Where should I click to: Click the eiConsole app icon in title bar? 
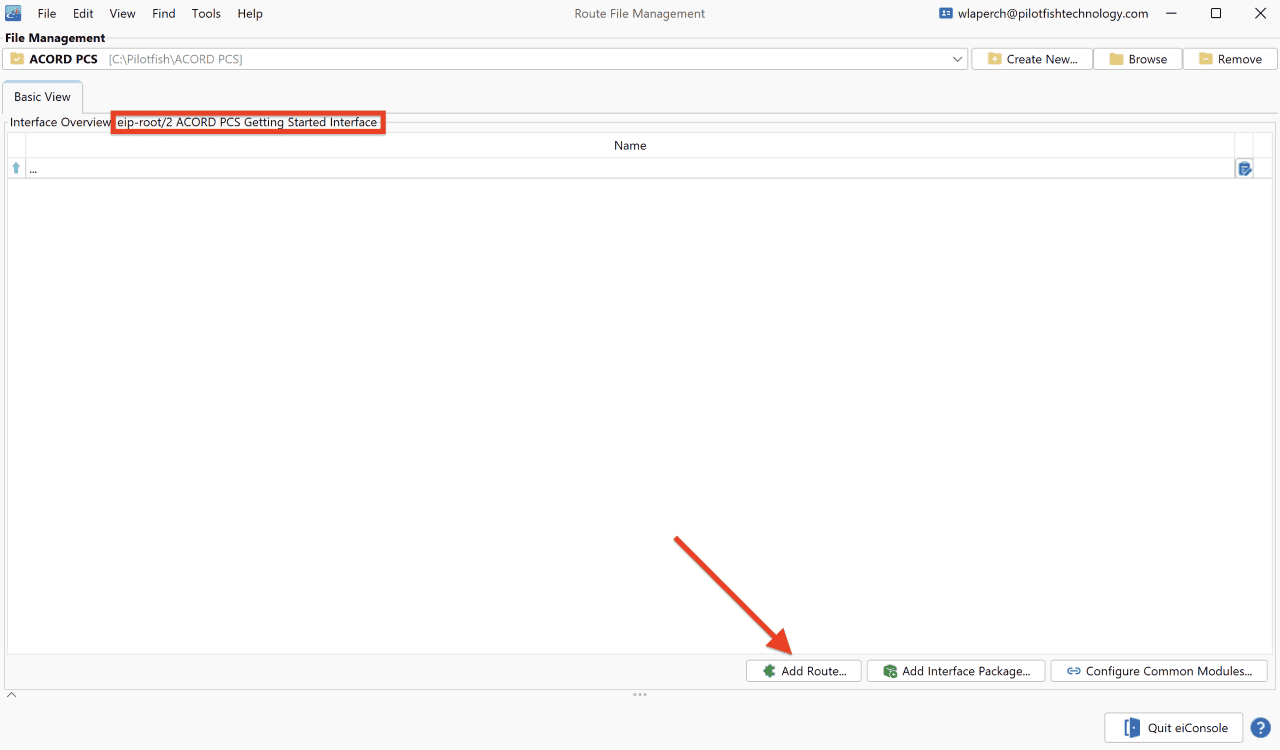(x=14, y=13)
